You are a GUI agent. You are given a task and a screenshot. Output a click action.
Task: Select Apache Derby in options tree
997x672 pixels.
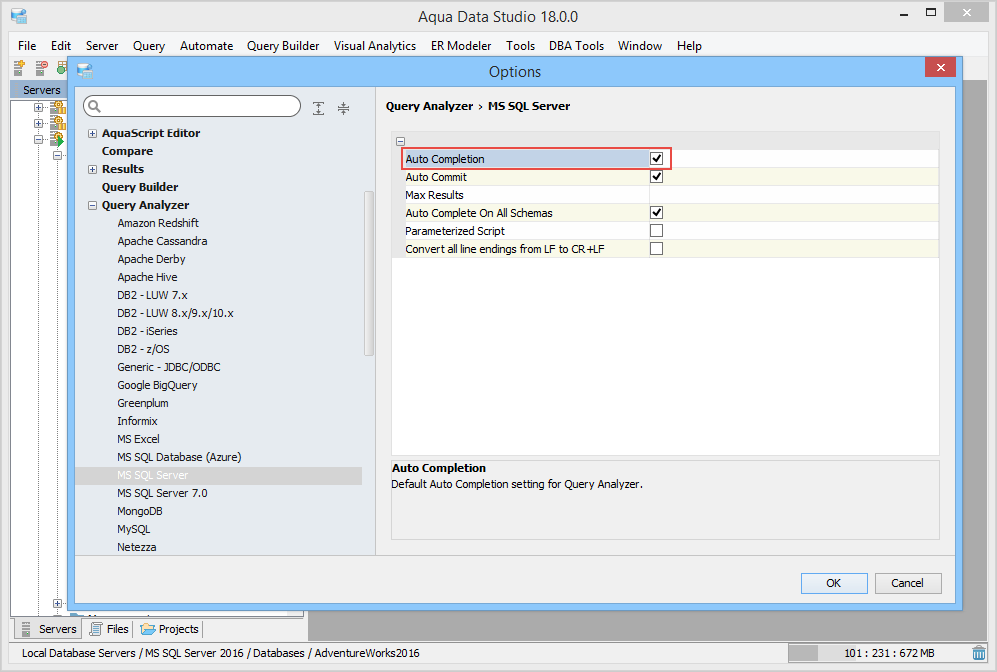coord(151,259)
